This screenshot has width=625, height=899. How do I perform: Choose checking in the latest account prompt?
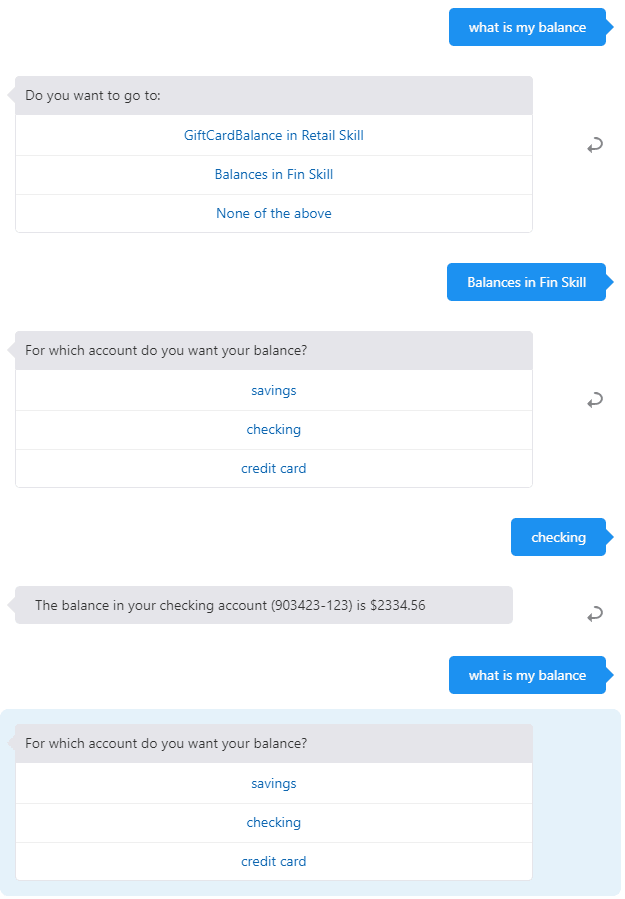point(273,822)
